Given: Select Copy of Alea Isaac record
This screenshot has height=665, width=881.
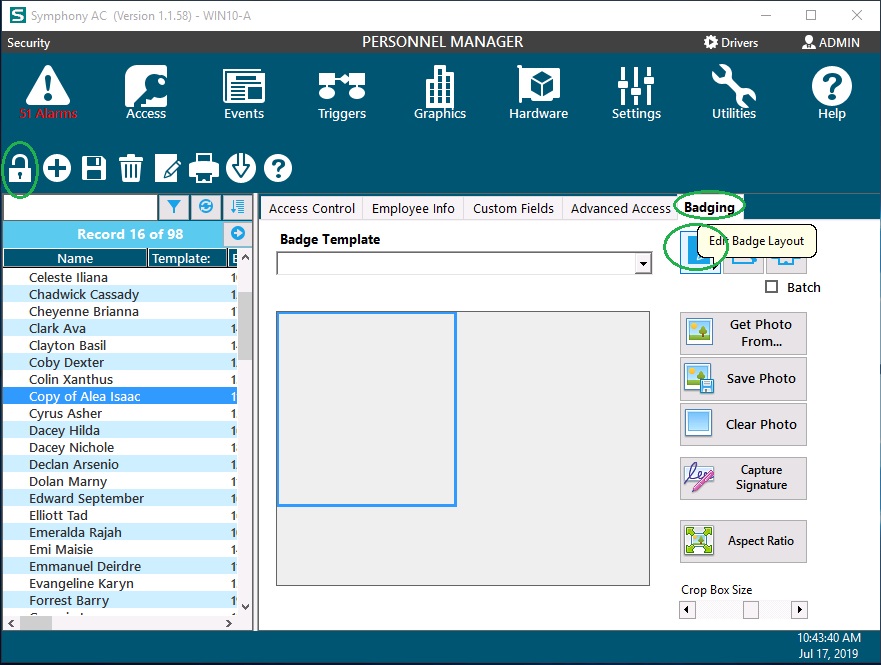Looking at the screenshot, I should pyautogui.click(x=120, y=397).
